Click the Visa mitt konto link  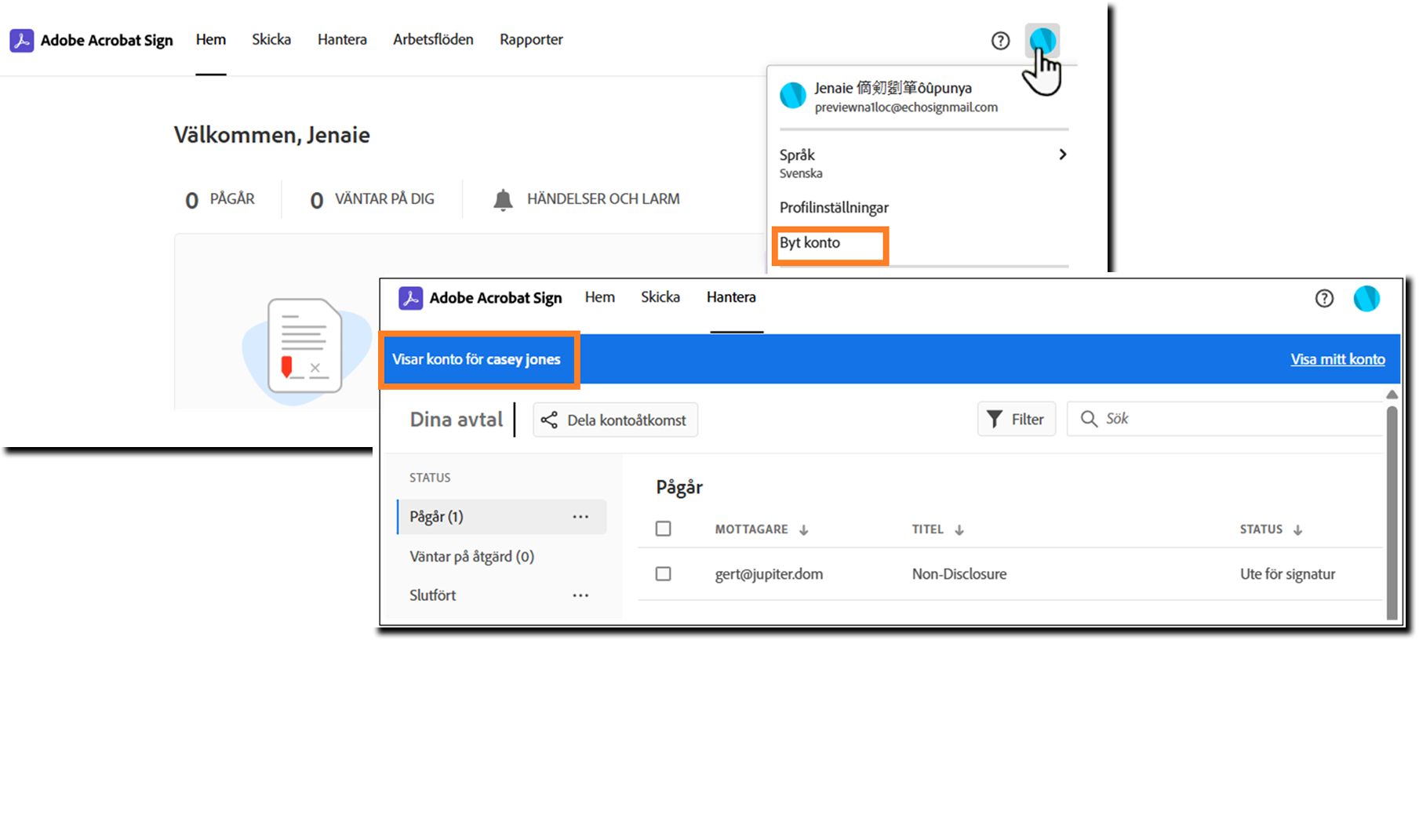pos(1337,359)
